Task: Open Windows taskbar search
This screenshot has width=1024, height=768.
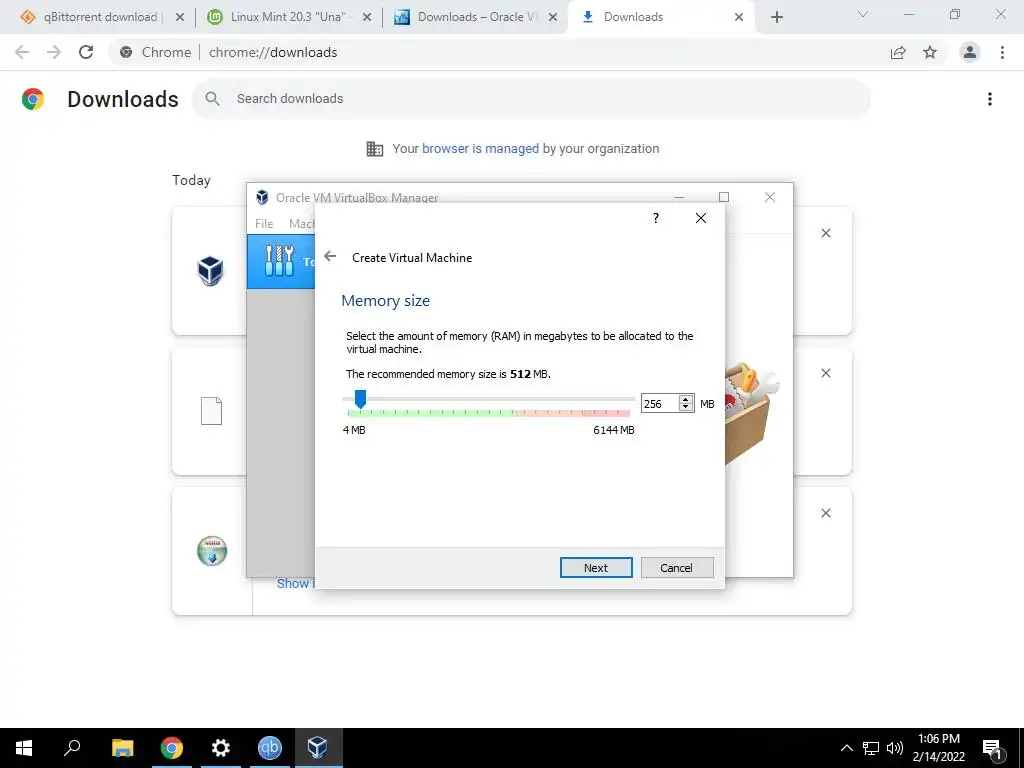Action: click(72, 748)
